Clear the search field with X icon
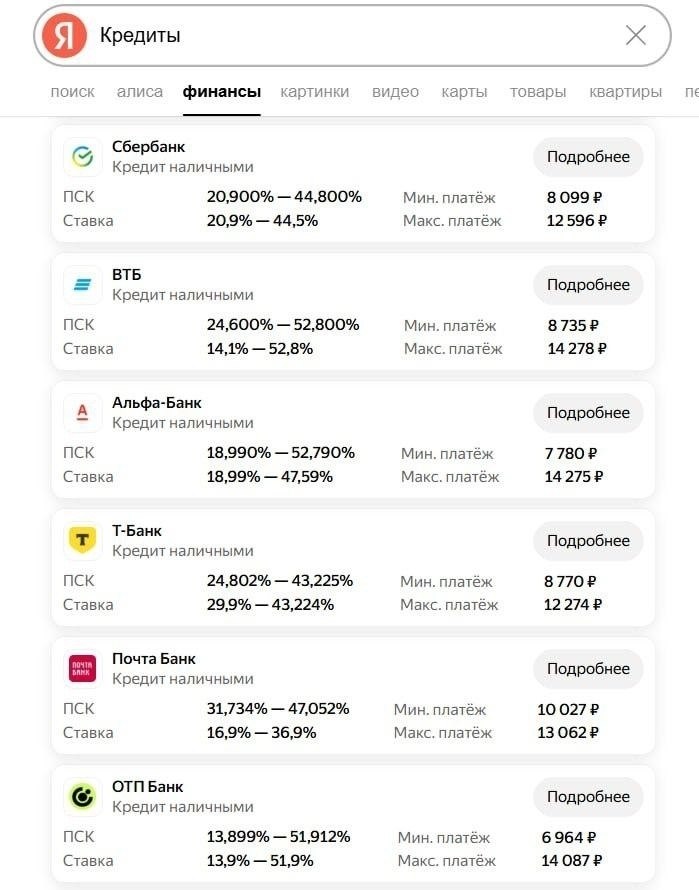Image resolution: width=699 pixels, height=890 pixels. [x=635, y=36]
